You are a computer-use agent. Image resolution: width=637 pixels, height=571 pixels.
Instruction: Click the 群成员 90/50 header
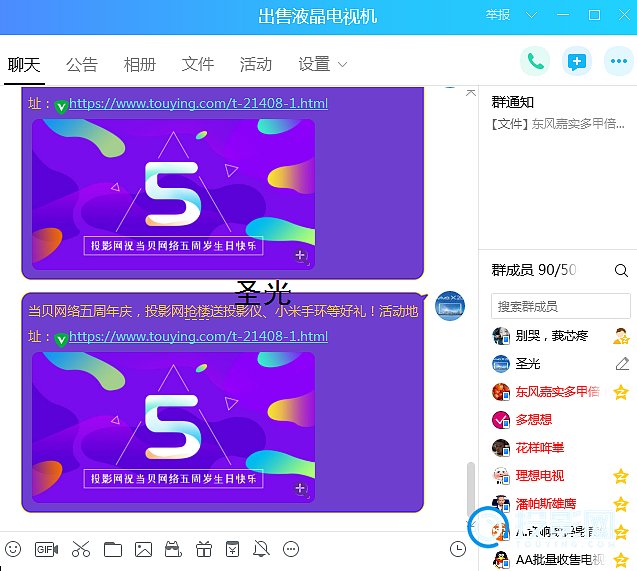point(534,270)
